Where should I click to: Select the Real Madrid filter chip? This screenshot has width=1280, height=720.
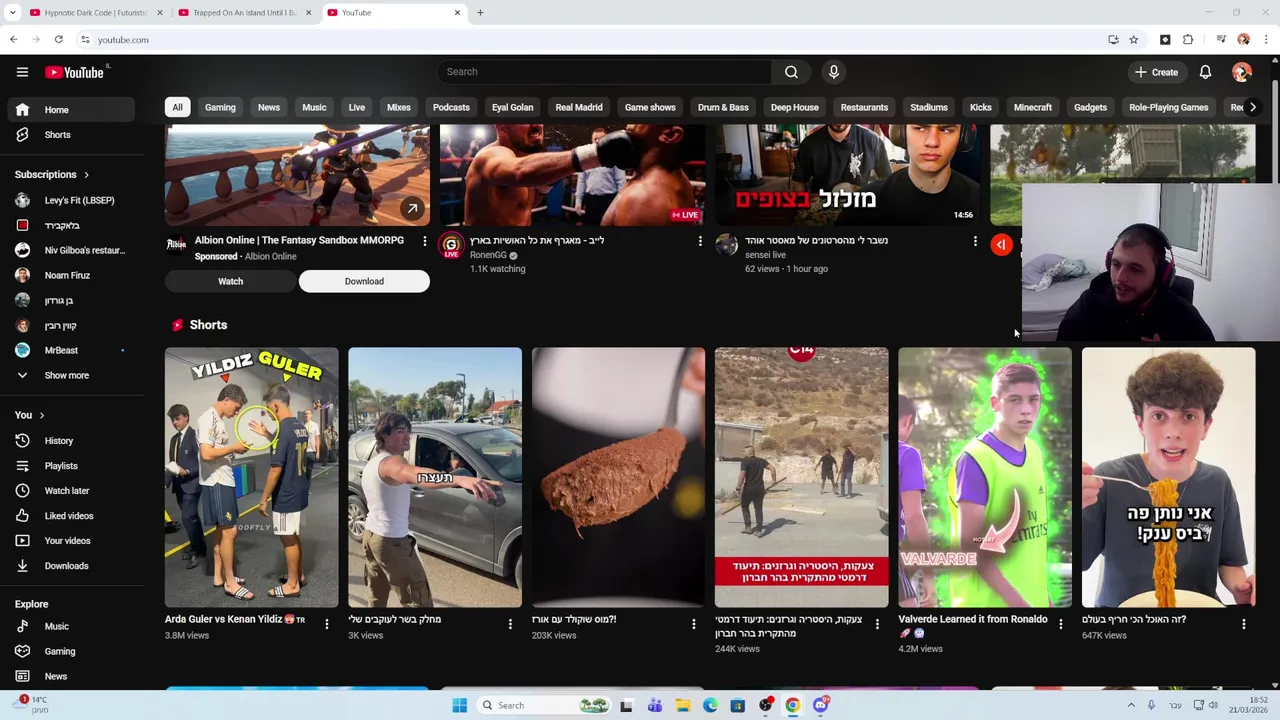(x=579, y=108)
